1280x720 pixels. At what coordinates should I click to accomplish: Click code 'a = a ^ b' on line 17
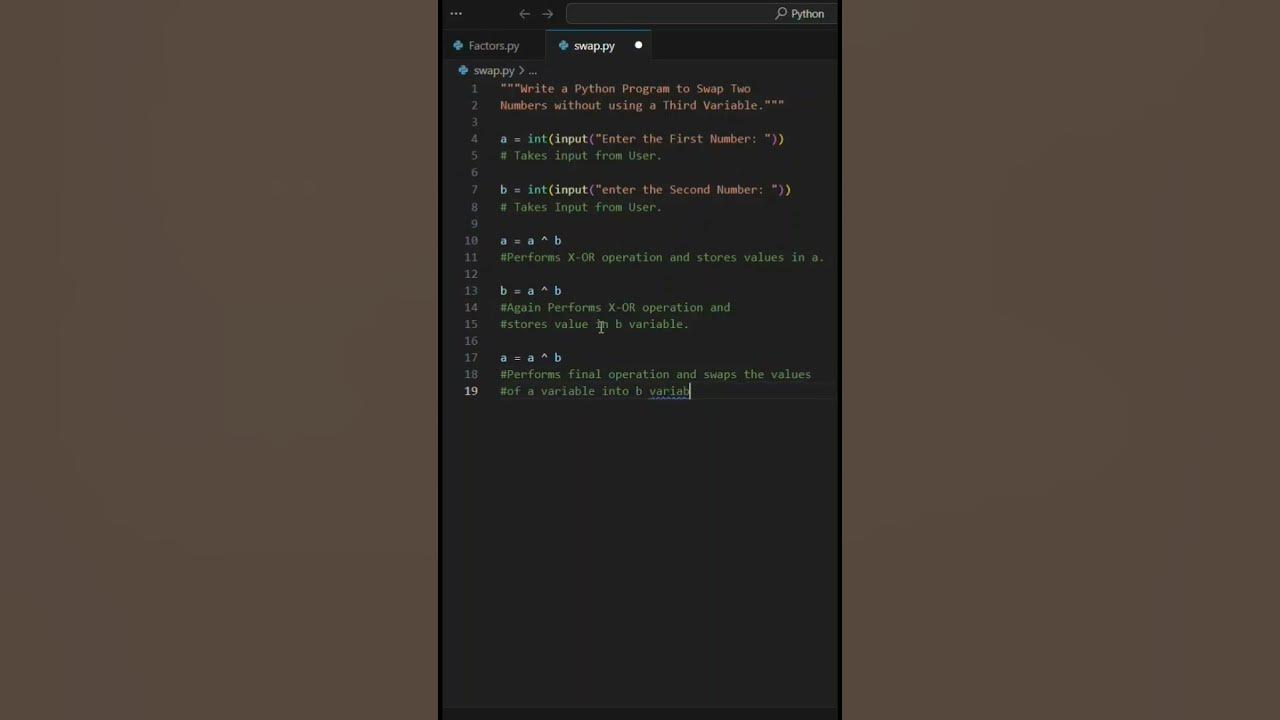tap(531, 358)
